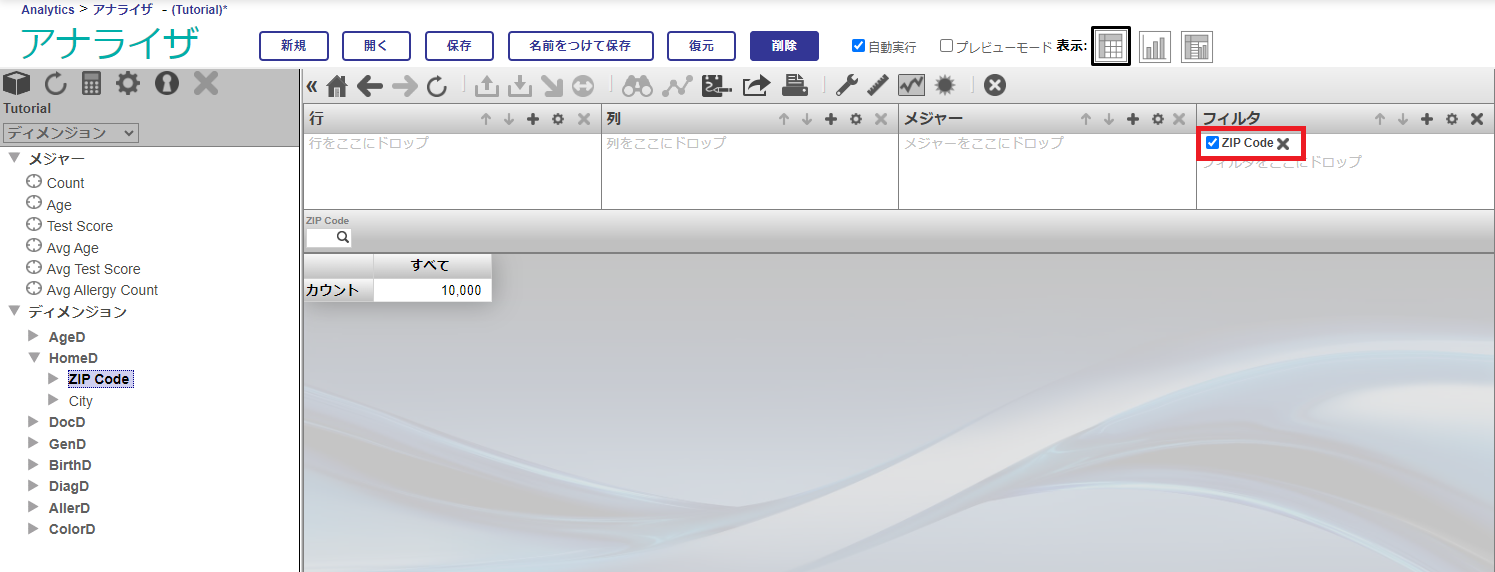Click the wrench icon in toolbar
This screenshot has width=1495, height=572.
point(847,86)
